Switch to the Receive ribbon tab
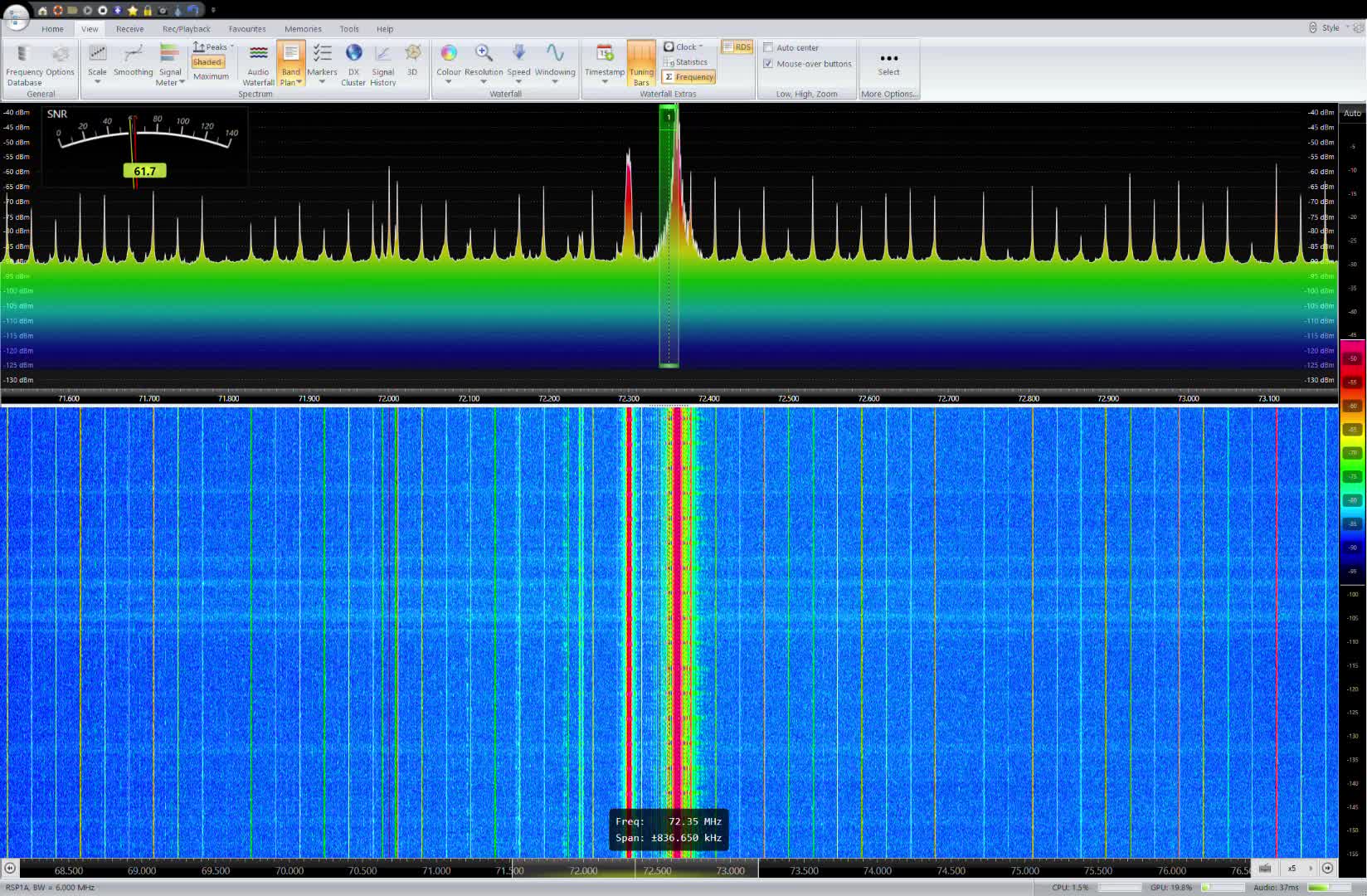This screenshot has height=896, width=1367. pos(129,28)
